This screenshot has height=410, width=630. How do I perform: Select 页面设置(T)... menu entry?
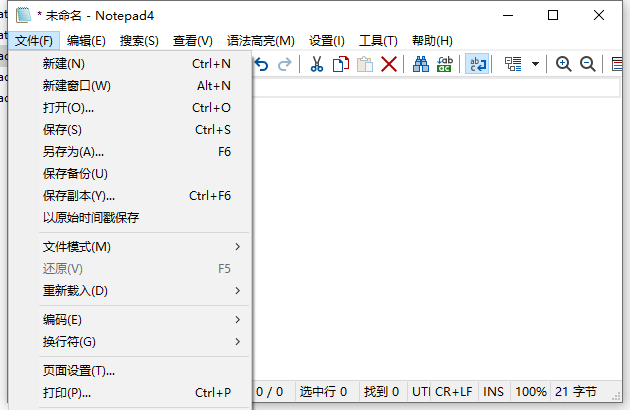pyautogui.click(x=130, y=371)
